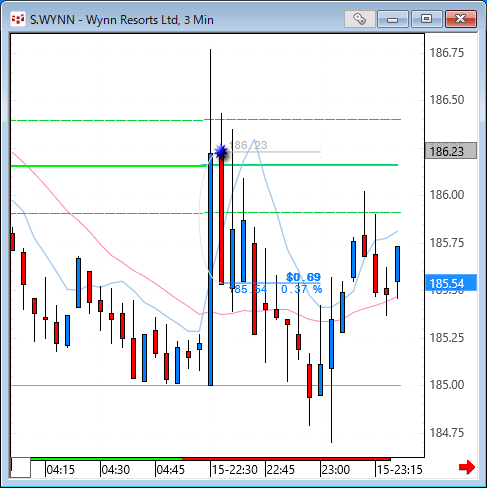Click the 186.00 price axis label

[447, 195]
